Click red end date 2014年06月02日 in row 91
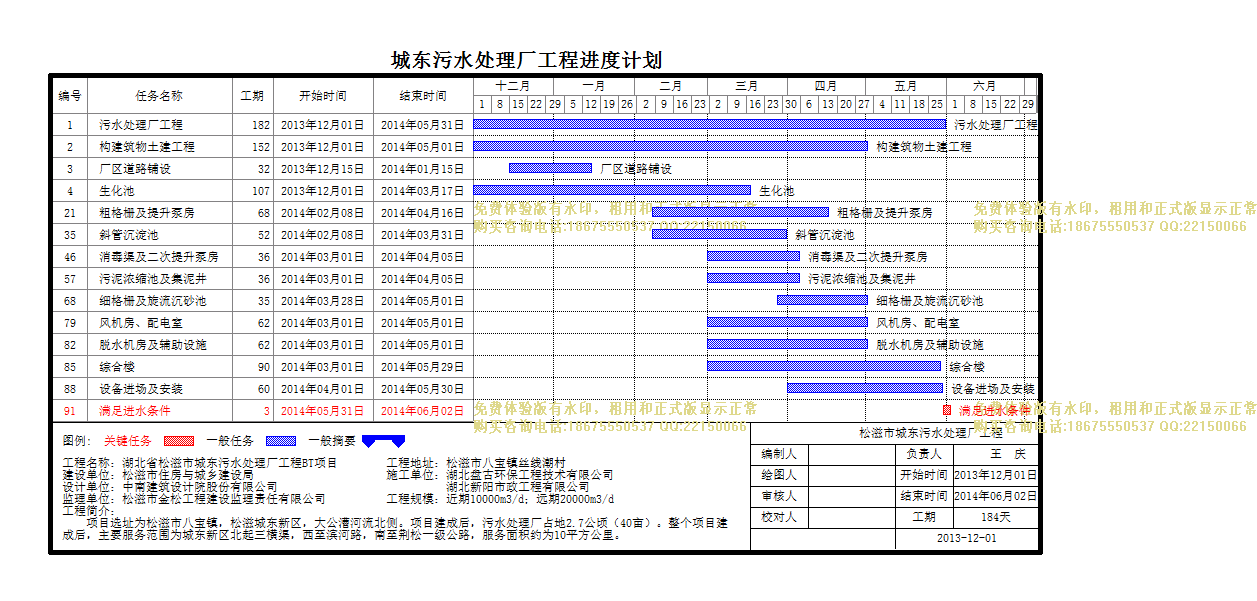Viewport: 1257px width, 601px height. [x=423, y=411]
